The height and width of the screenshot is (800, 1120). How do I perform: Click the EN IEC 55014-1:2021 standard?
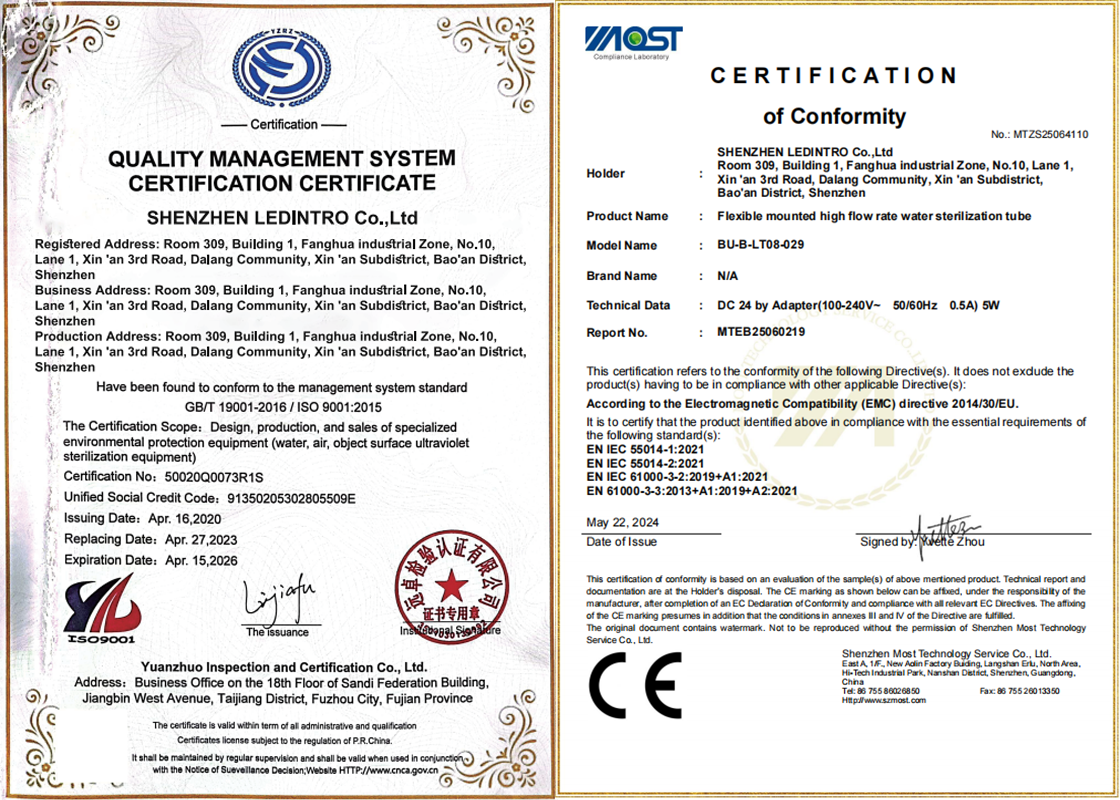(x=645, y=450)
